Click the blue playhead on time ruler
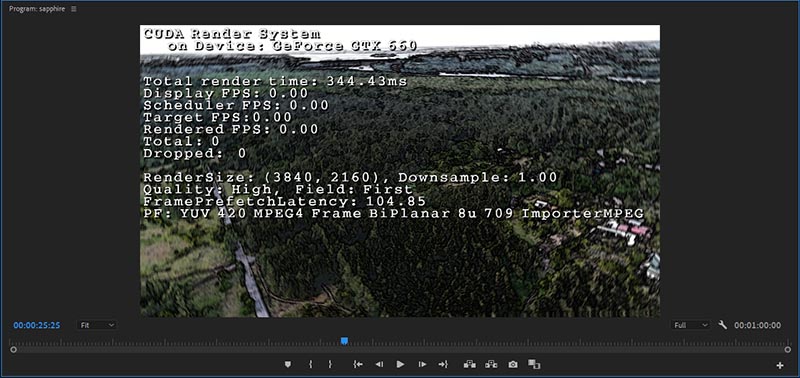 (344, 341)
